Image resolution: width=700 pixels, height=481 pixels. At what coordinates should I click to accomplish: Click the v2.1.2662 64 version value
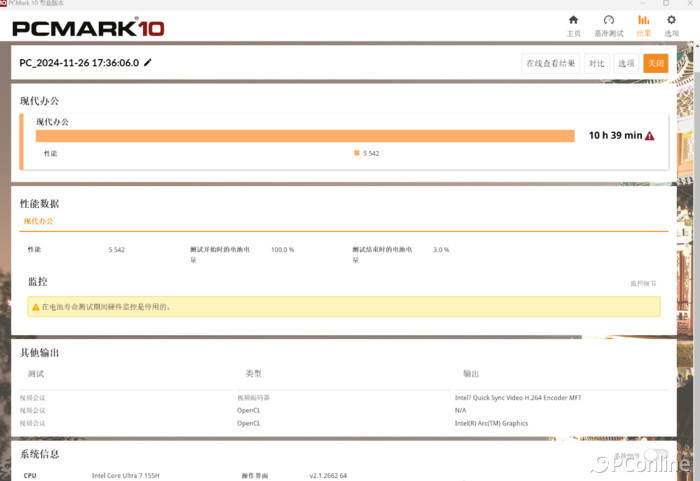[328, 476]
